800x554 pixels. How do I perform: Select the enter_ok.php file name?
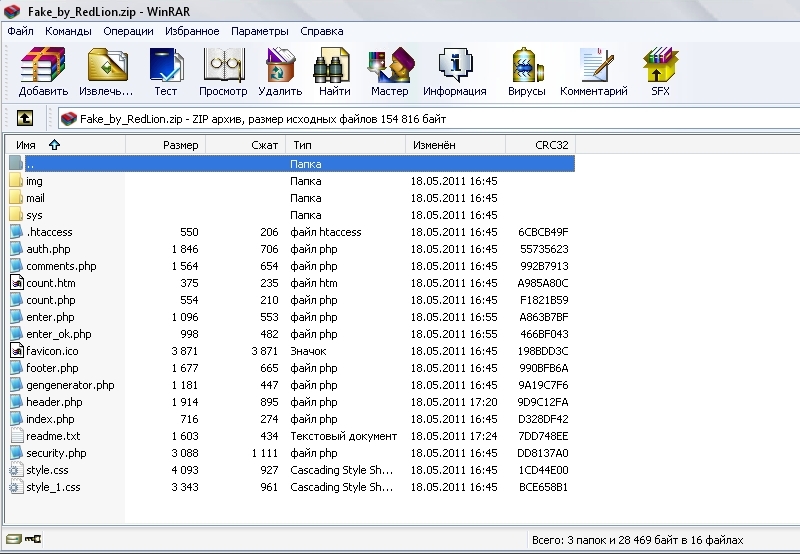(x=59, y=334)
